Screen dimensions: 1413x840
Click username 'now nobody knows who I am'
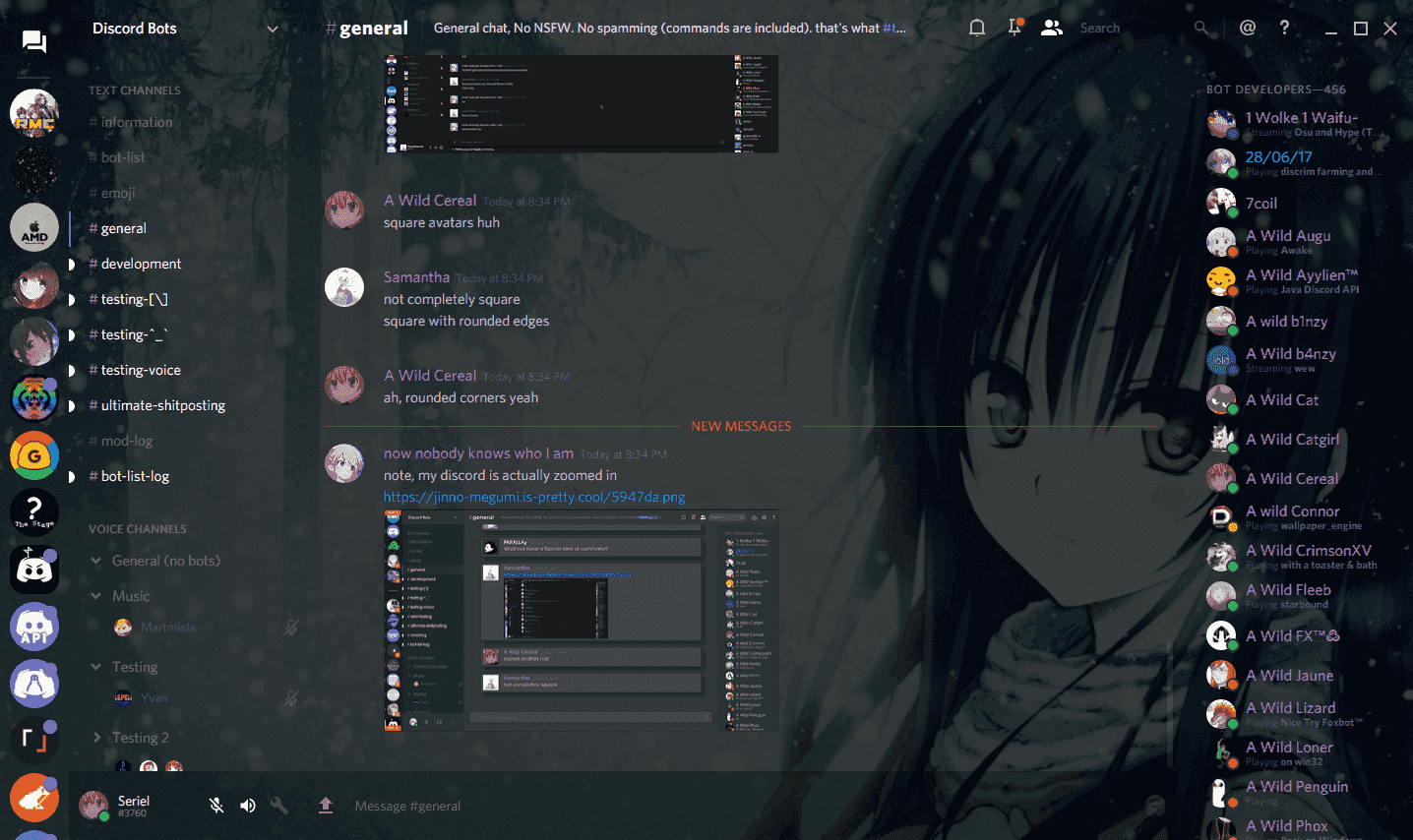coord(478,453)
